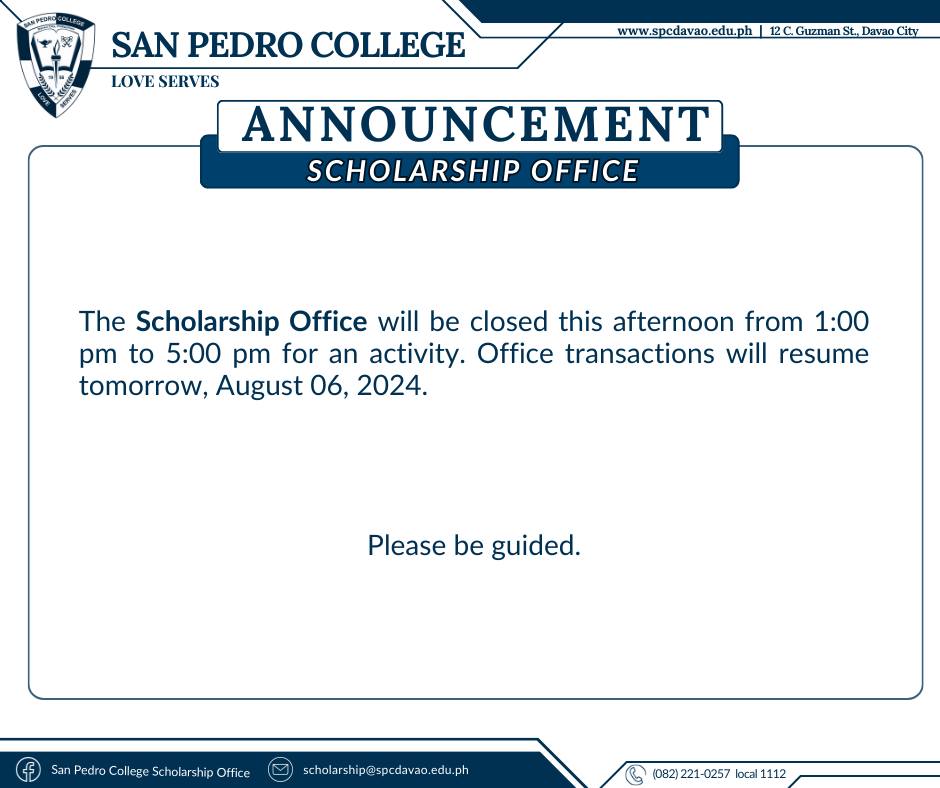This screenshot has height=788, width=940.
Task: Click the August 06, 2024 date text
Action: [x=321, y=386]
